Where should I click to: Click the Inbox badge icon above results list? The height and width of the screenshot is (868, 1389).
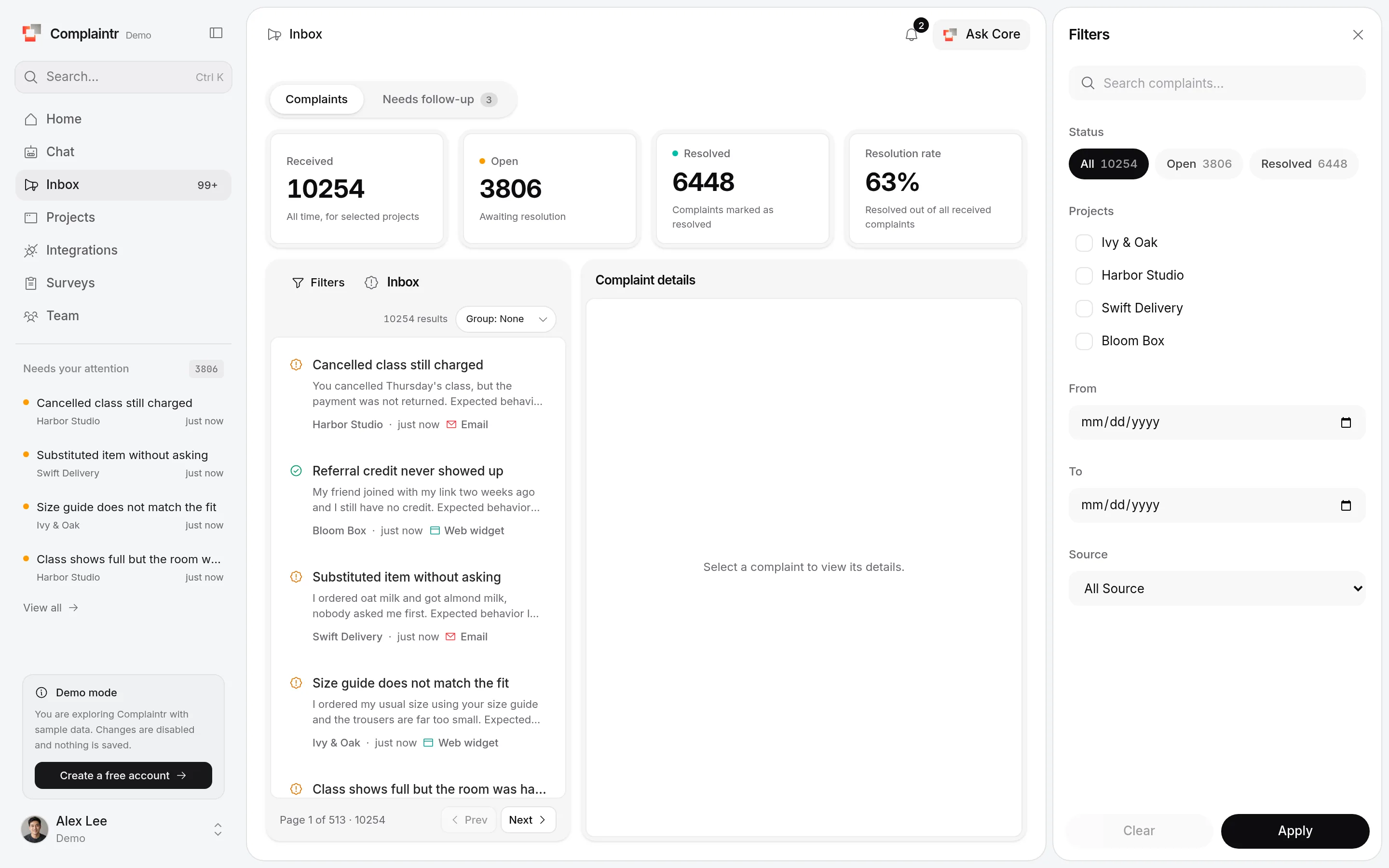(371, 283)
